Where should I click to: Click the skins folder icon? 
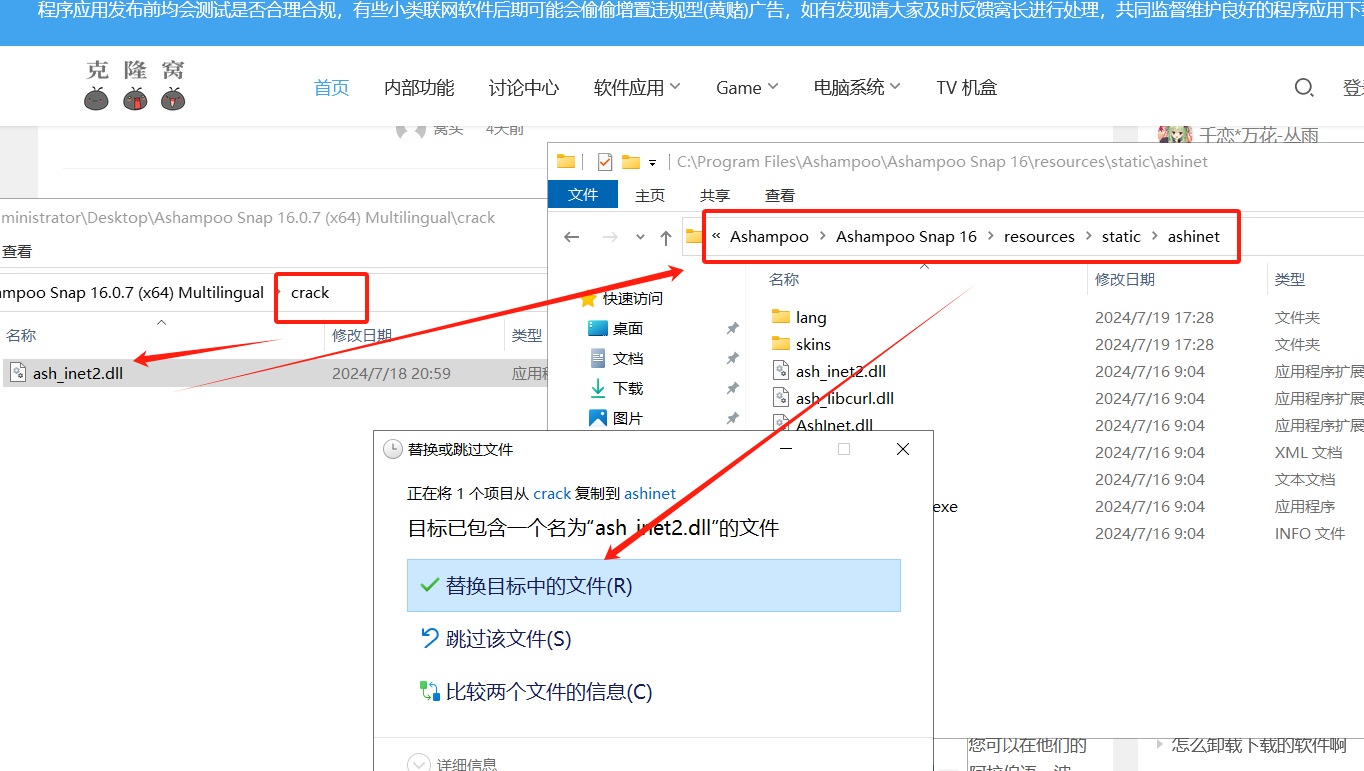point(781,344)
